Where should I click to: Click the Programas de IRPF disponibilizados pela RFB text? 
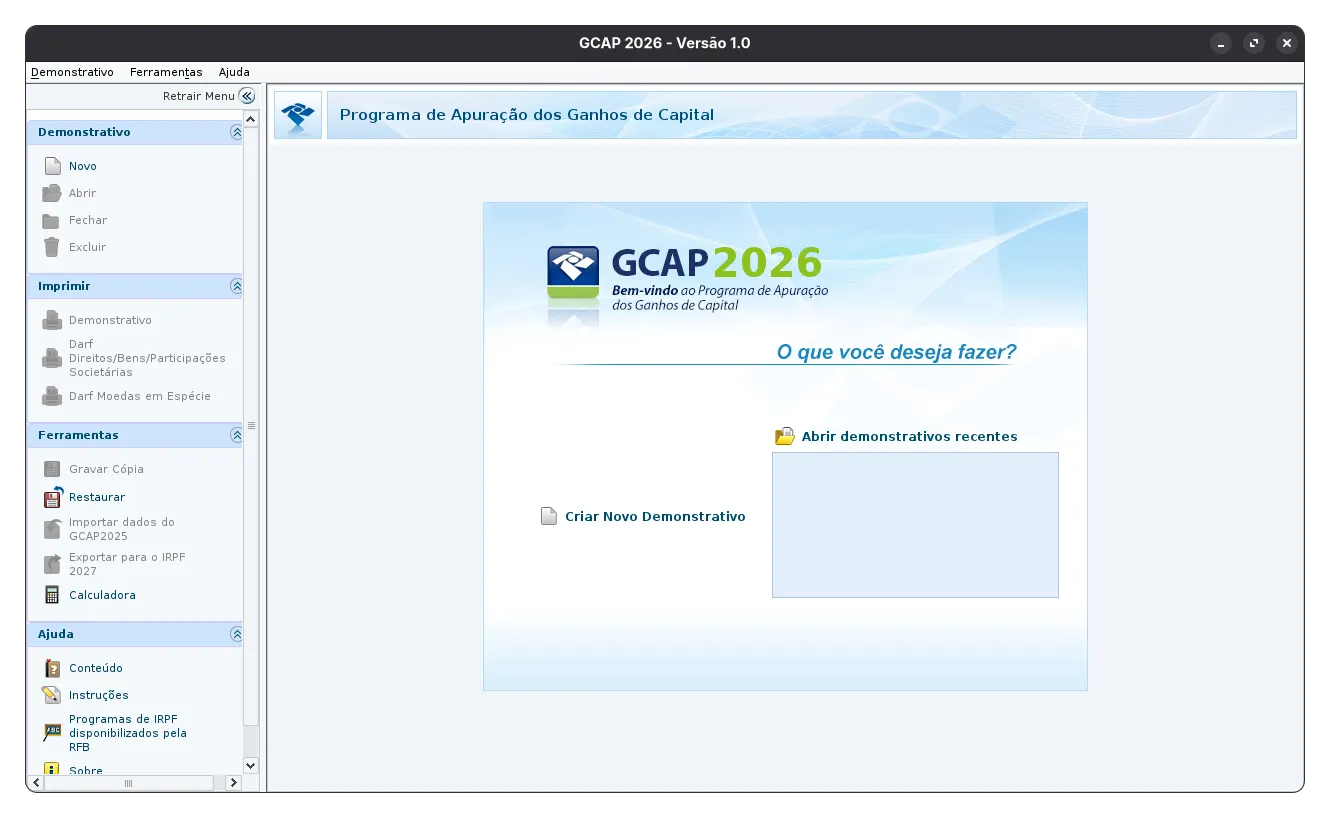[x=128, y=733]
